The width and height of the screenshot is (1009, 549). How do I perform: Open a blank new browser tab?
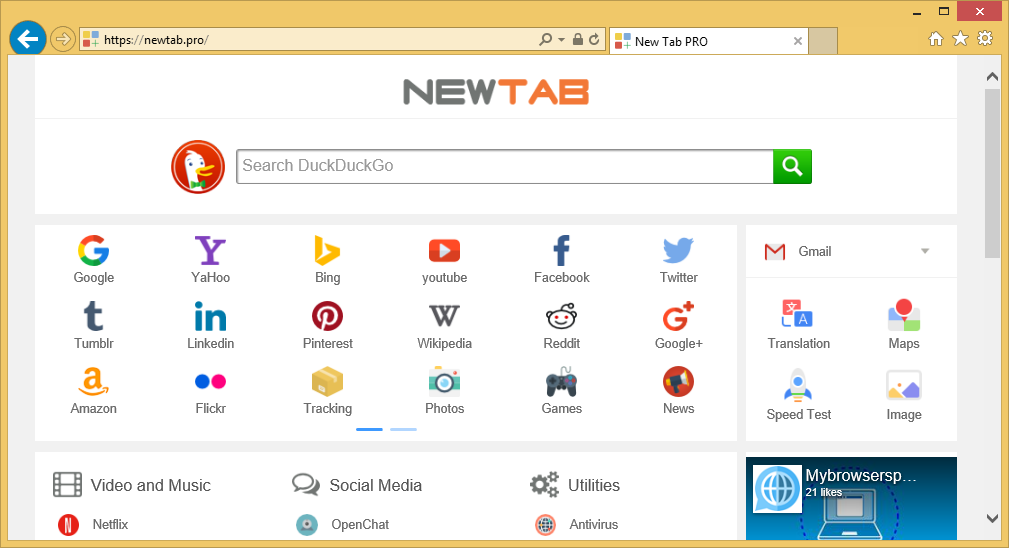pos(823,41)
